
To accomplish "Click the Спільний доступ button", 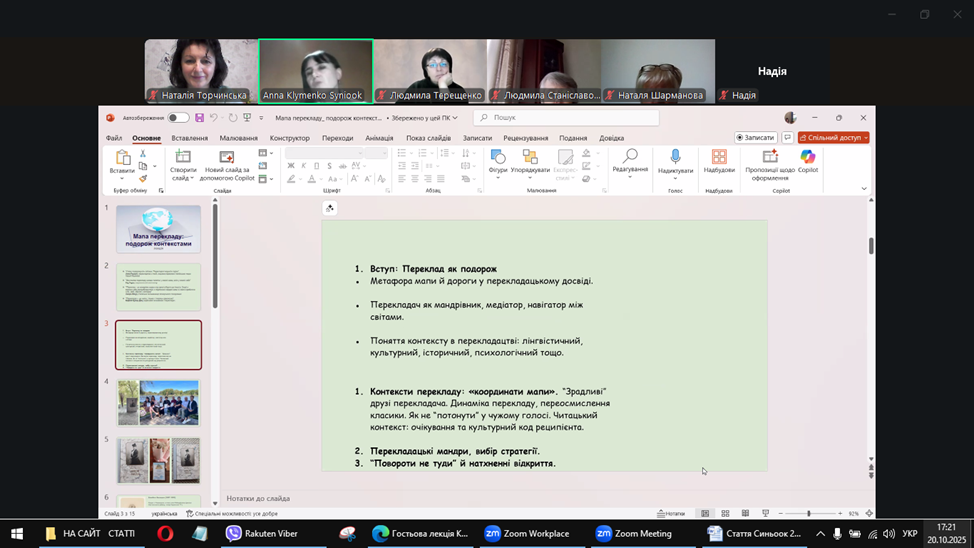I will [833, 138].
